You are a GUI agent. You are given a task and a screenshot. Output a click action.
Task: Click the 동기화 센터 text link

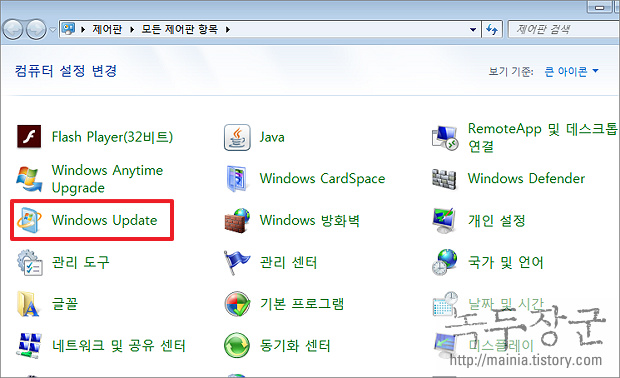295,346
